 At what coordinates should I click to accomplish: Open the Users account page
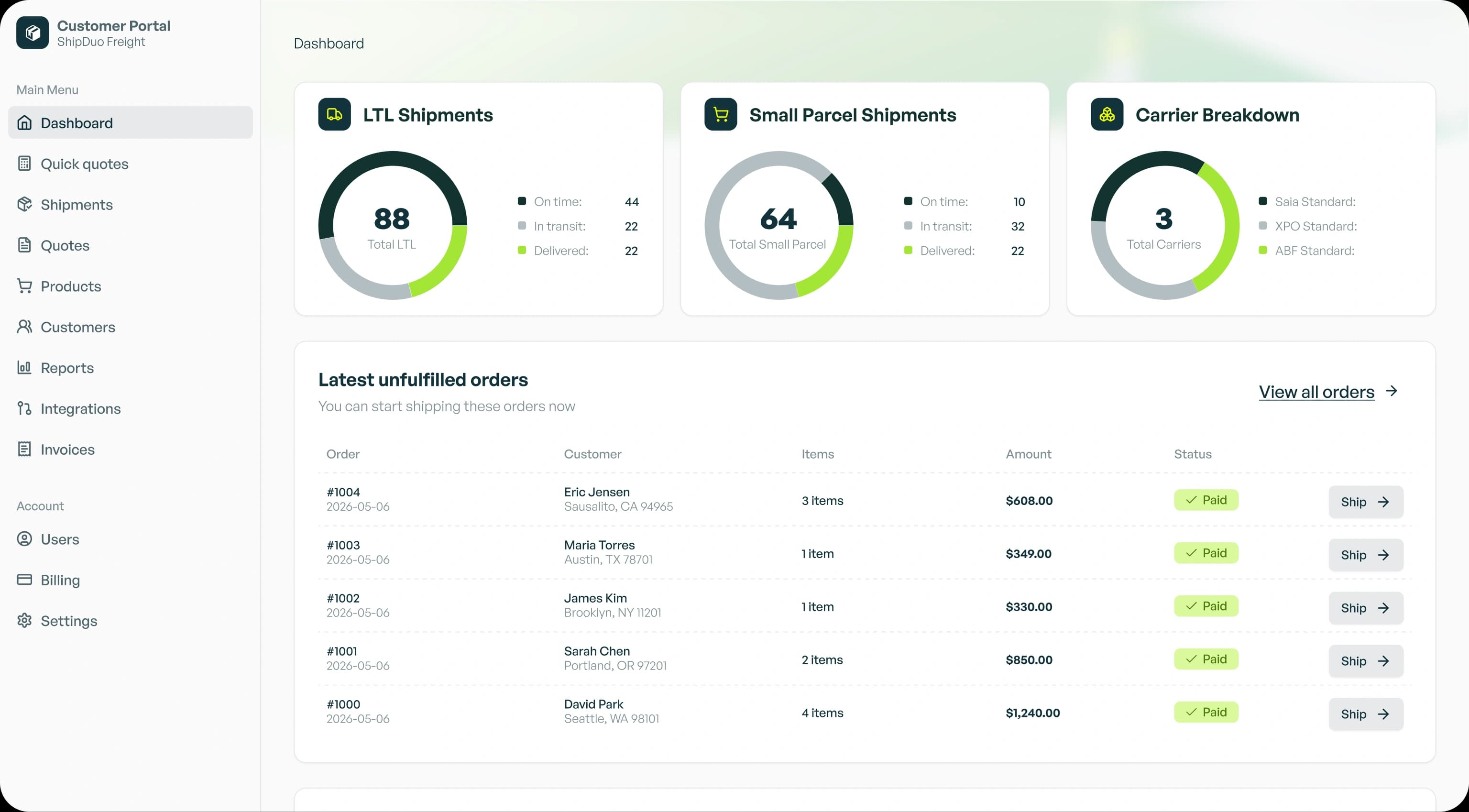tap(131, 539)
